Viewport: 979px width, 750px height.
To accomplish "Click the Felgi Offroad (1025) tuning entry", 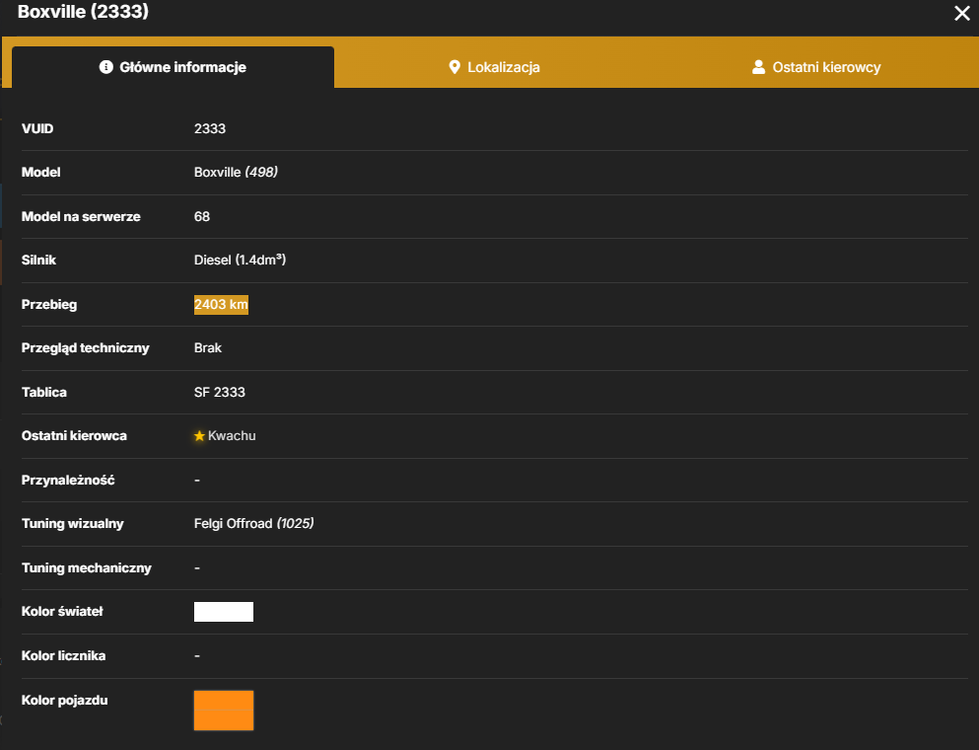I will tap(254, 523).
